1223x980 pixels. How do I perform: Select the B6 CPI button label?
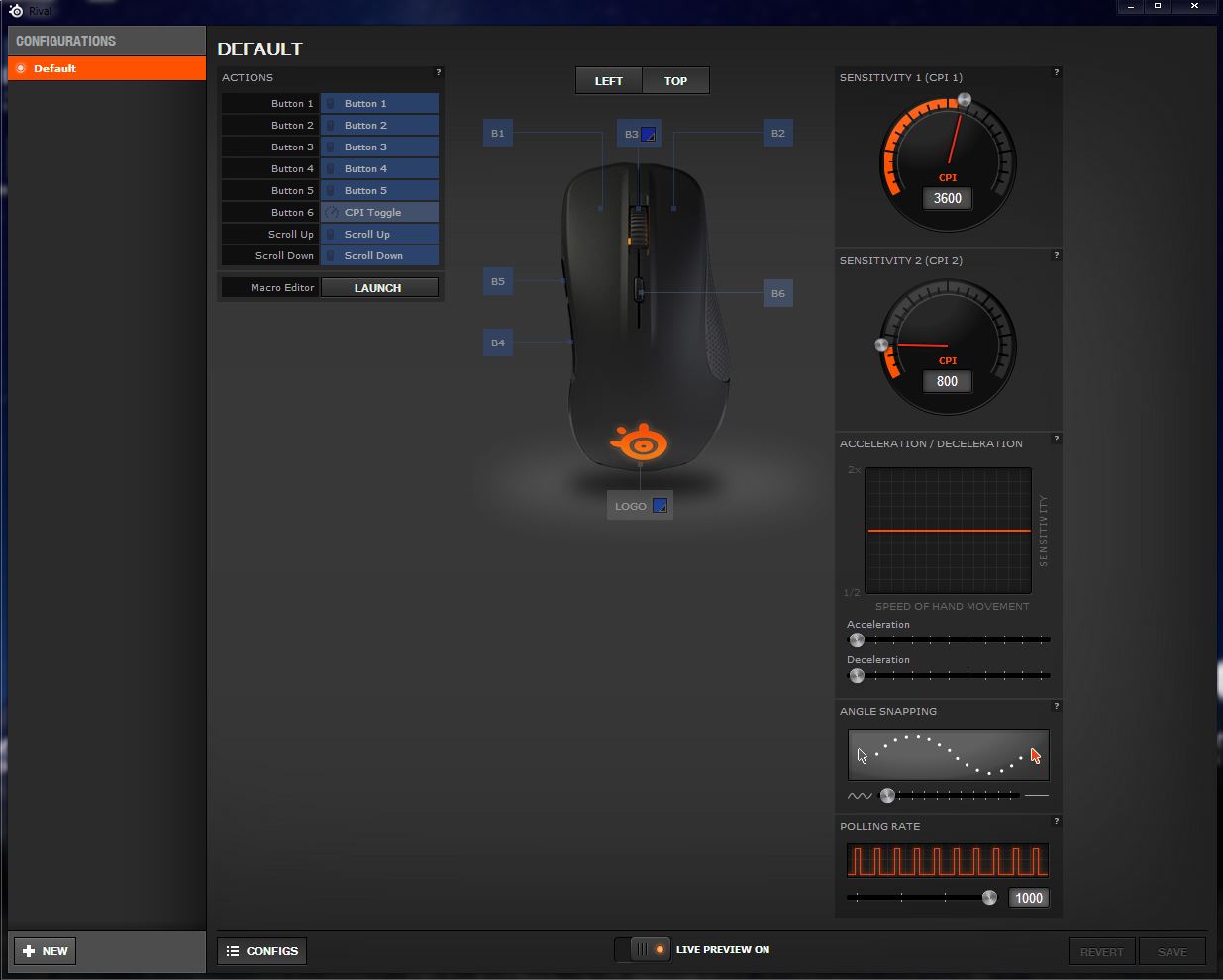pos(778,293)
